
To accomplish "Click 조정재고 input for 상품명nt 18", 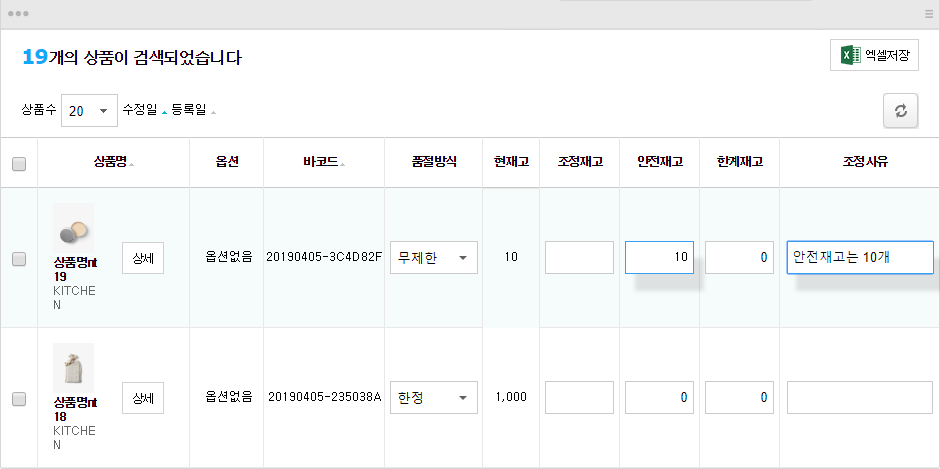I will point(579,397).
